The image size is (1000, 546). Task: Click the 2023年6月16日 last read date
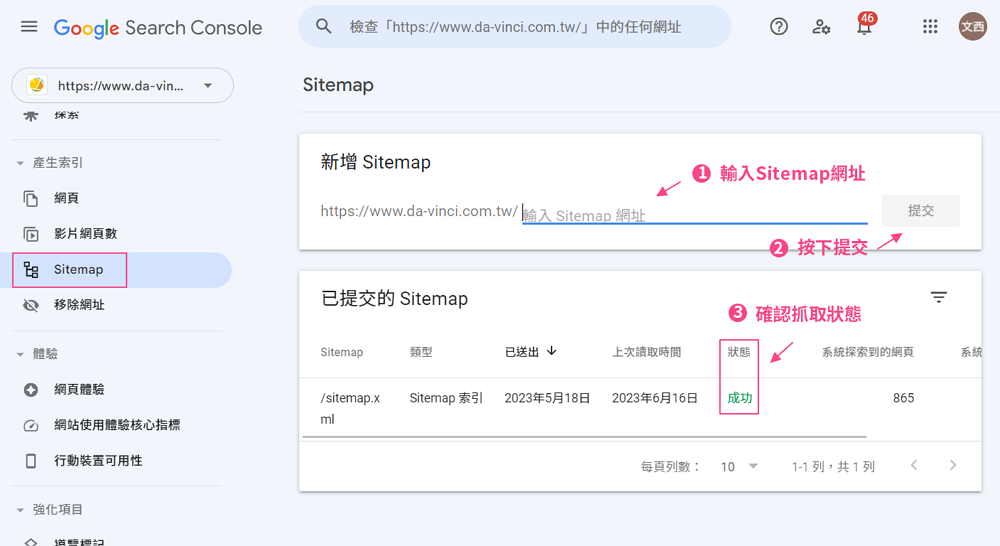[654, 398]
